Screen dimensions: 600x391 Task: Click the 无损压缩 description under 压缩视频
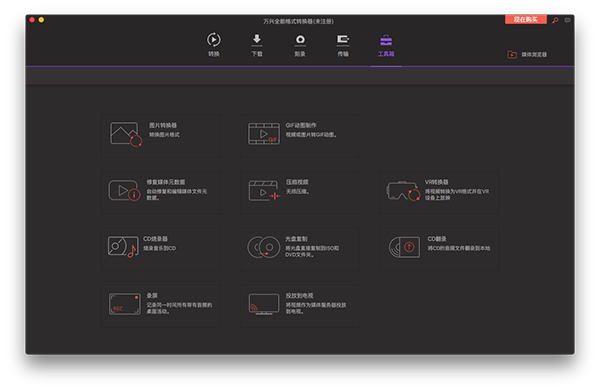pyautogui.click(x=298, y=191)
